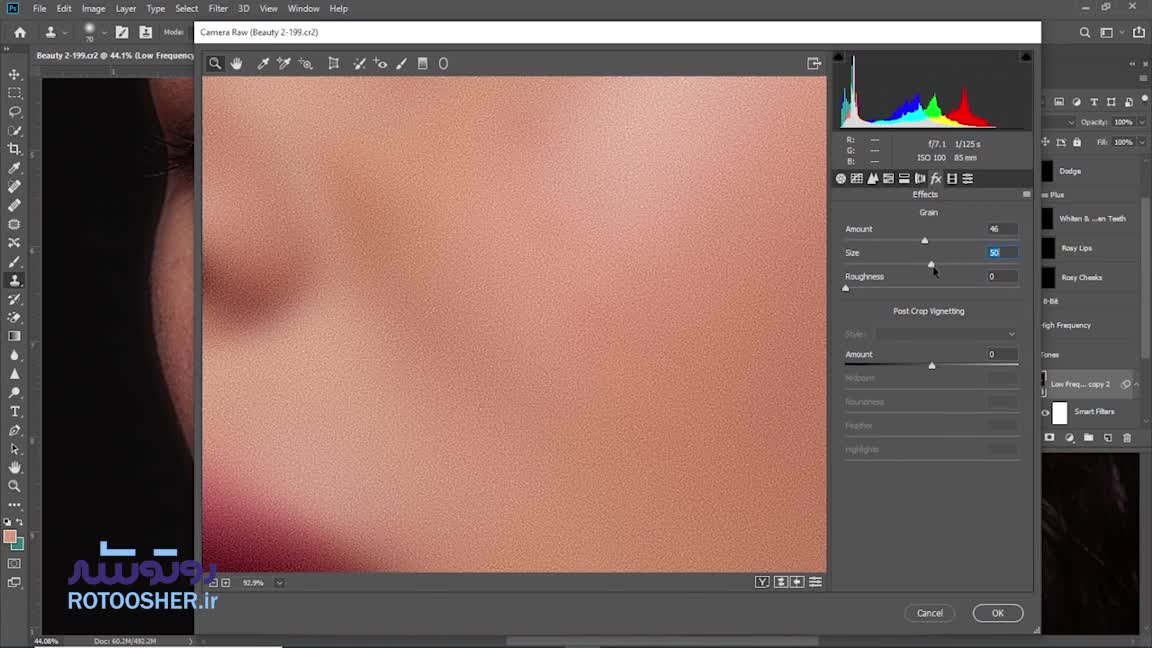Toggle the shadow clipping warning
1152x648 pixels.
838,57
